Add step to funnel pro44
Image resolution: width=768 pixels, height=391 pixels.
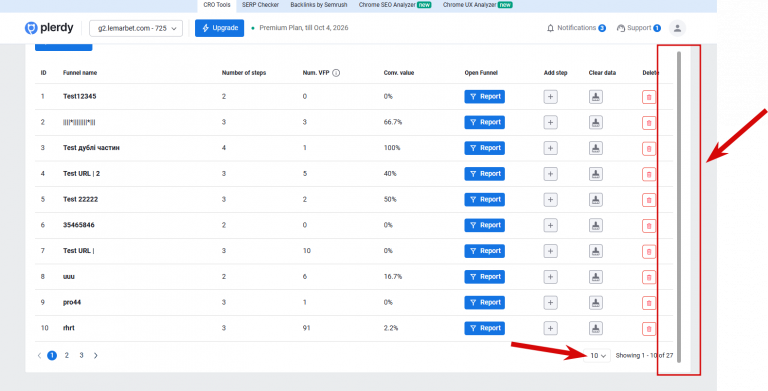[x=551, y=303]
